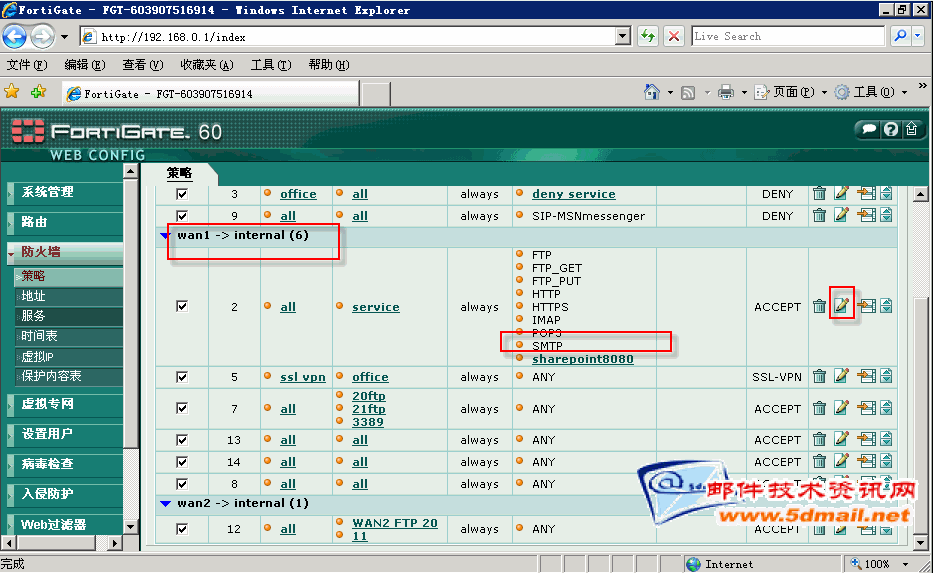
Task: Open the 查看(V) menu
Action: click(143, 64)
